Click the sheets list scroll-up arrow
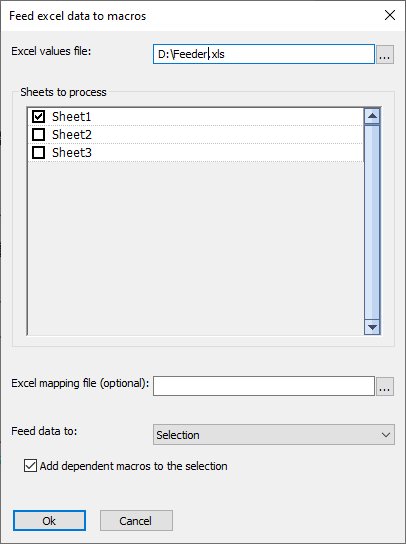The height and width of the screenshot is (544, 406). [372, 116]
